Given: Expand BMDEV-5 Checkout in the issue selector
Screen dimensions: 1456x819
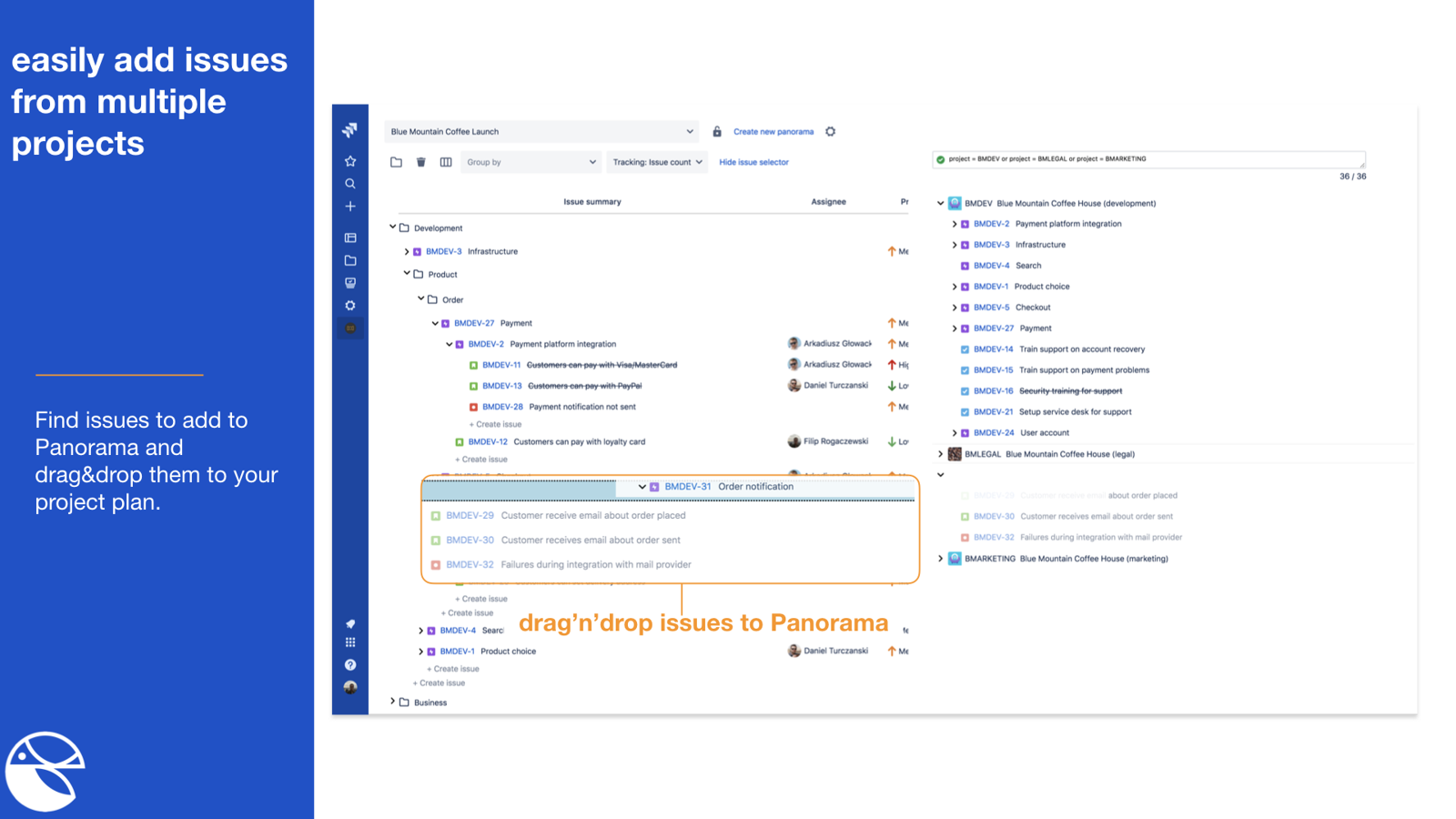Looking at the screenshot, I should point(955,308).
